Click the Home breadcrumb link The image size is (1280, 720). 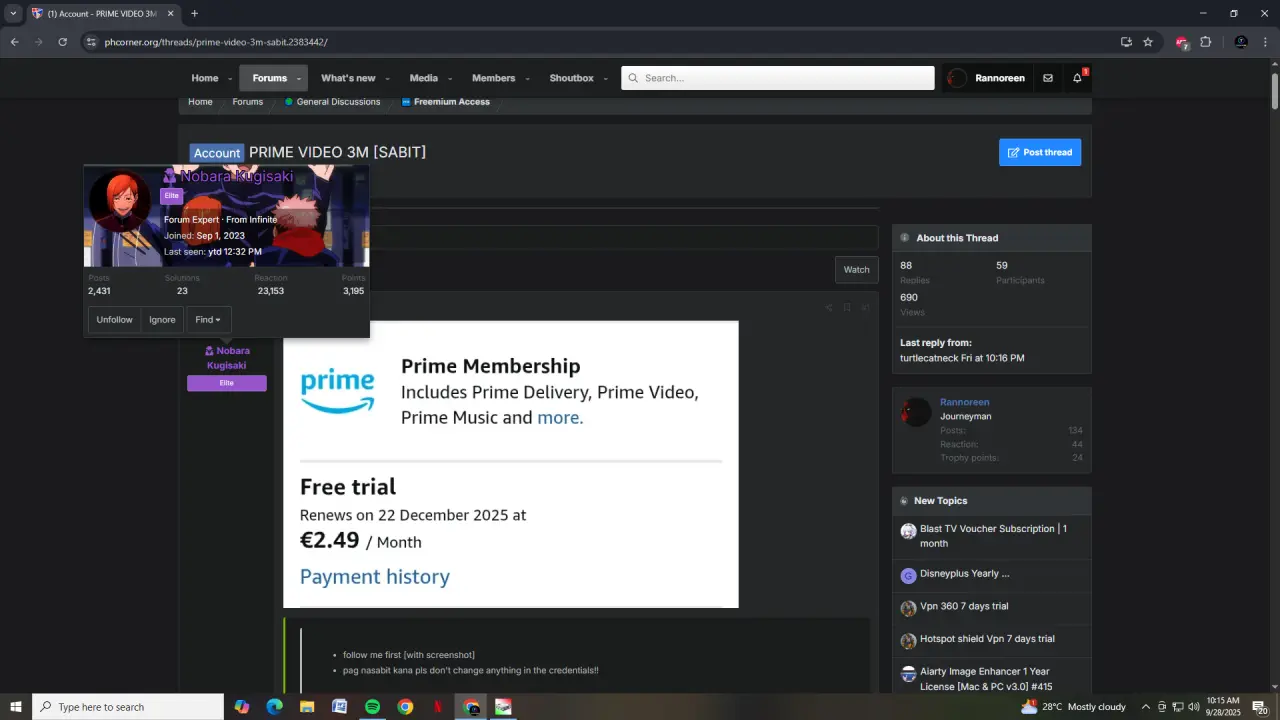click(200, 102)
